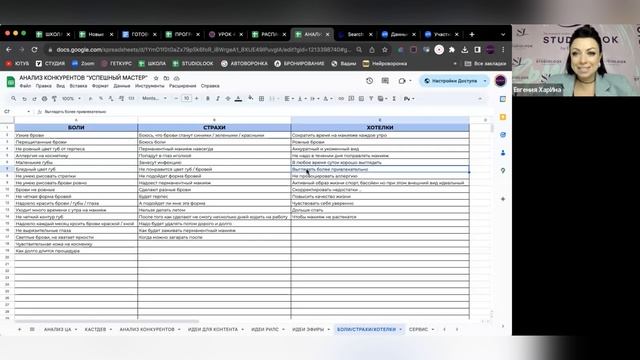Open dropdown arrow beside Настройки Доступа

click(485, 81)
